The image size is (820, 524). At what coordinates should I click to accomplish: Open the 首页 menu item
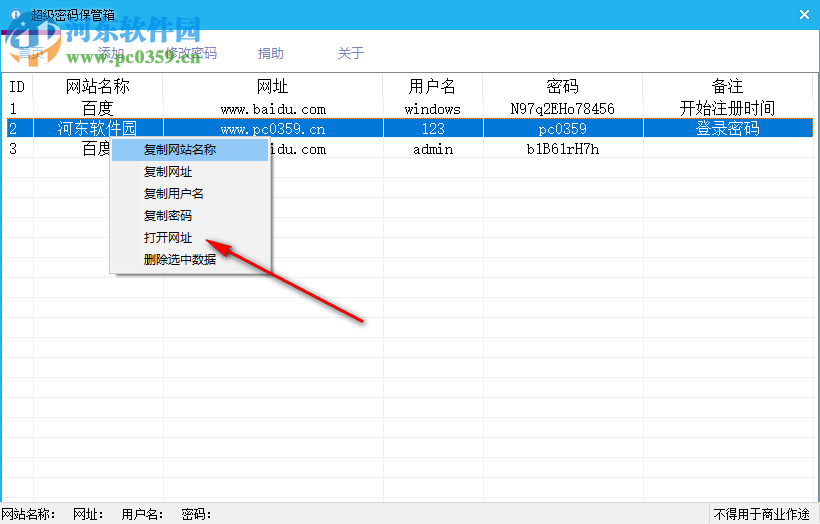pos(31,53)
